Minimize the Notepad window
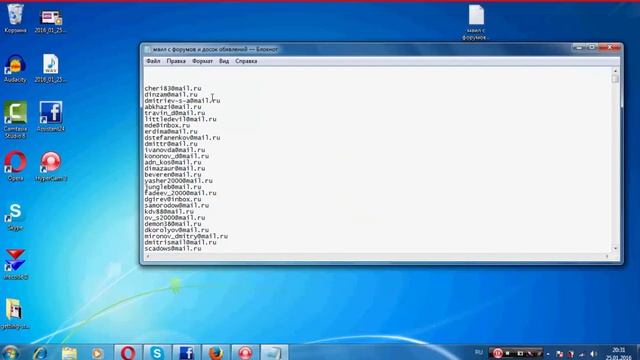This screenshot has height=360, width=640. 579,47
